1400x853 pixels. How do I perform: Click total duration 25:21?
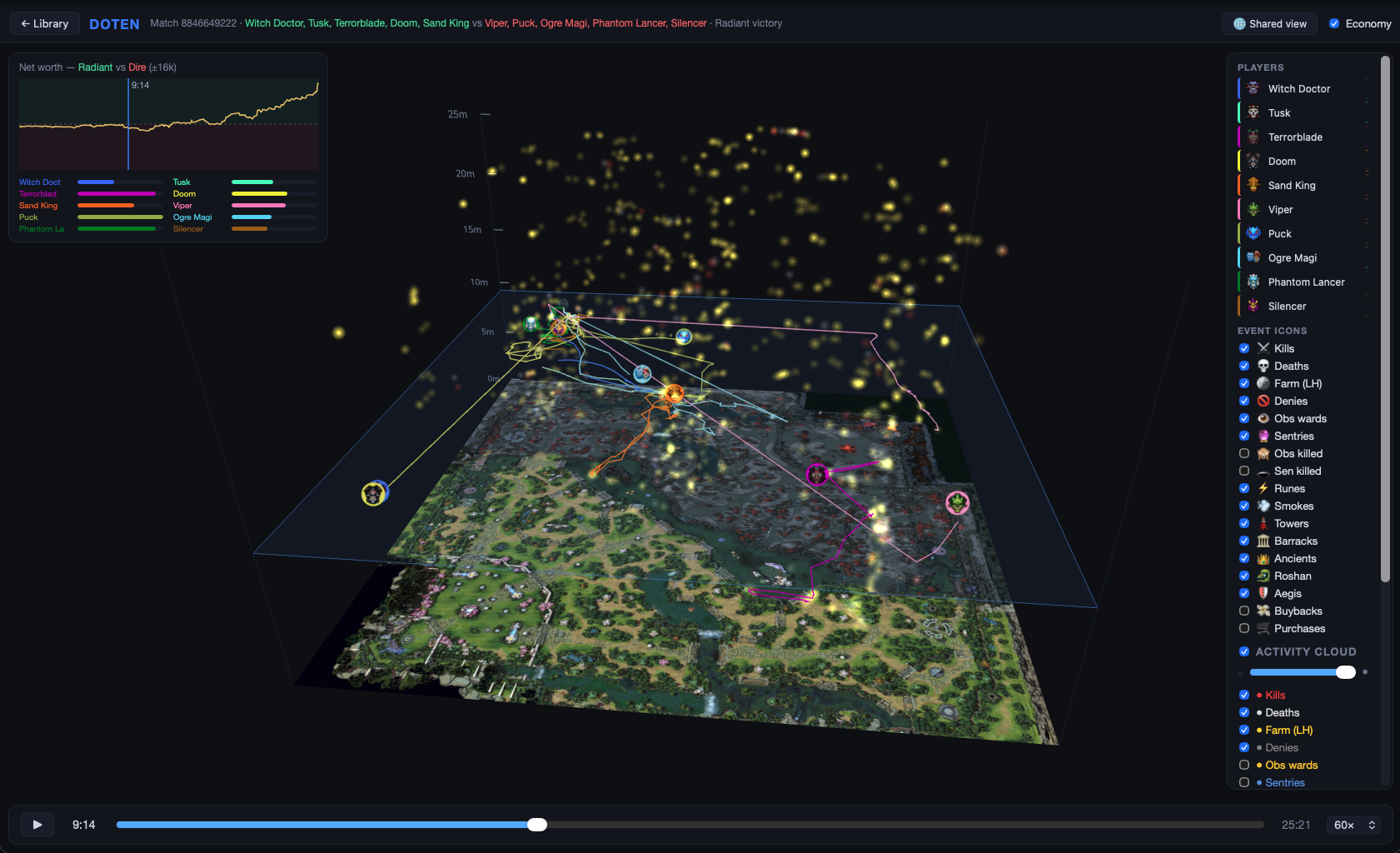click(x=1296, y=825)
